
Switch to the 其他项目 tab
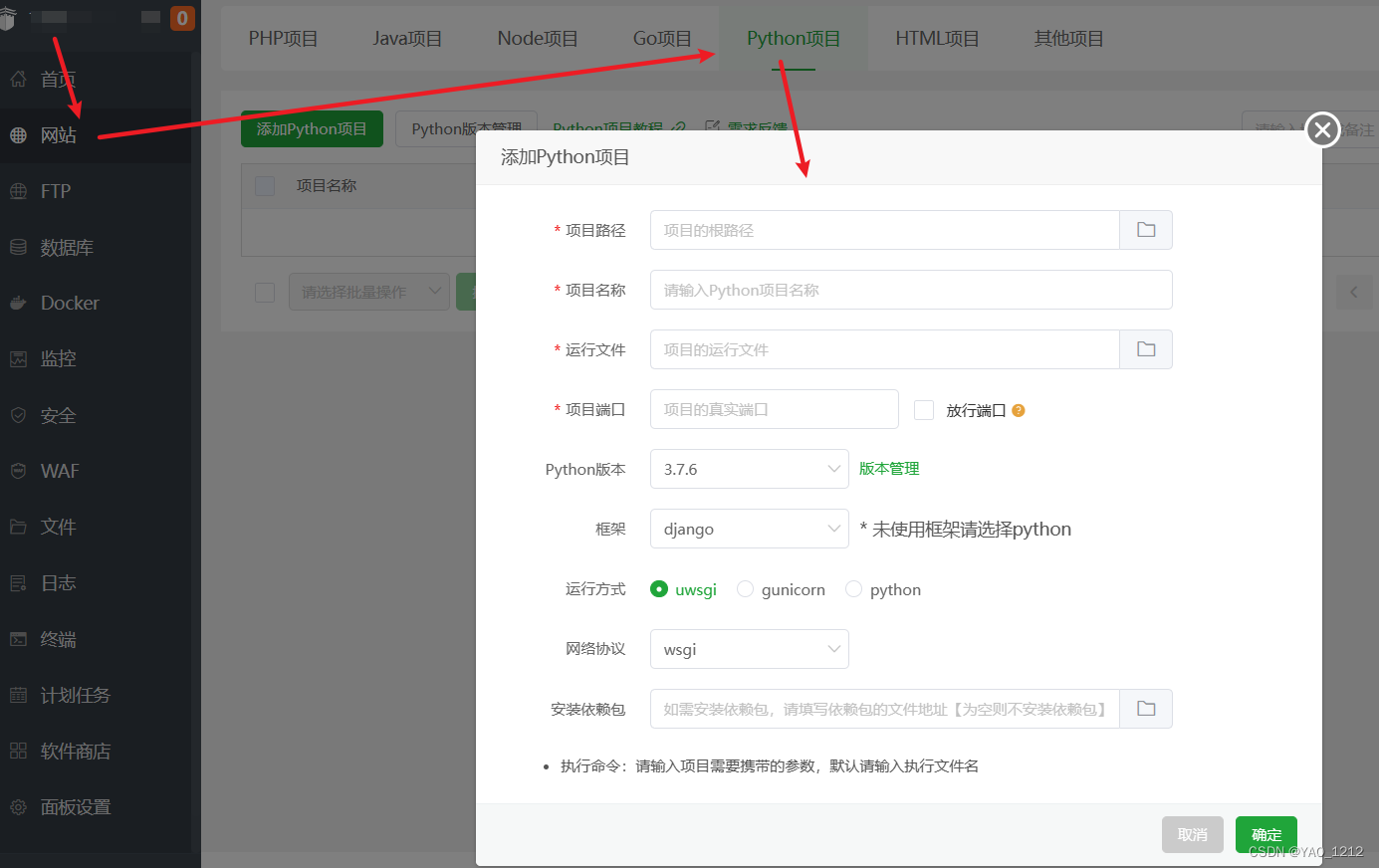(1068, 38)
